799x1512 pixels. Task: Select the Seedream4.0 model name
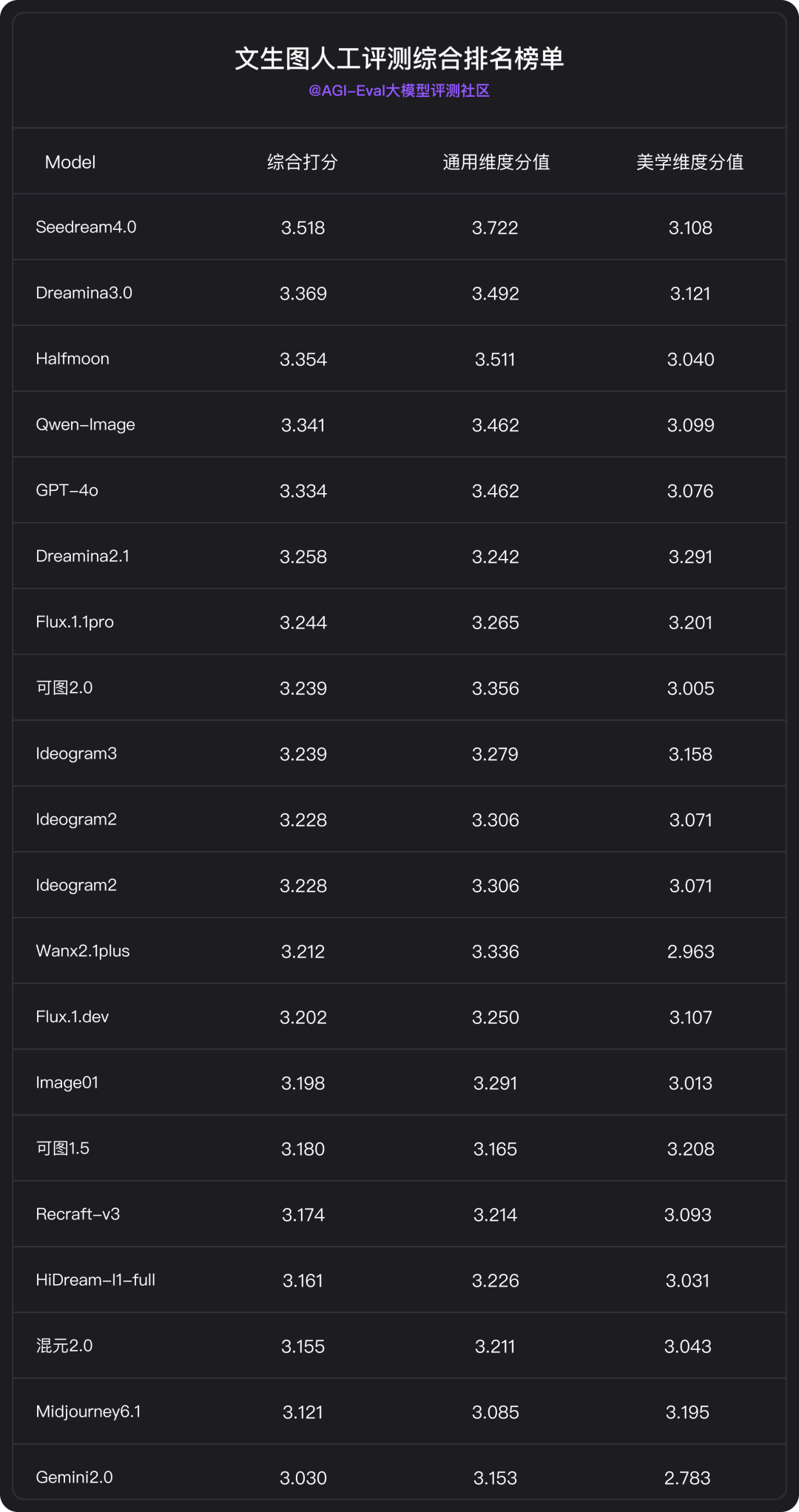pyautogui.click(x=86, y=227)
